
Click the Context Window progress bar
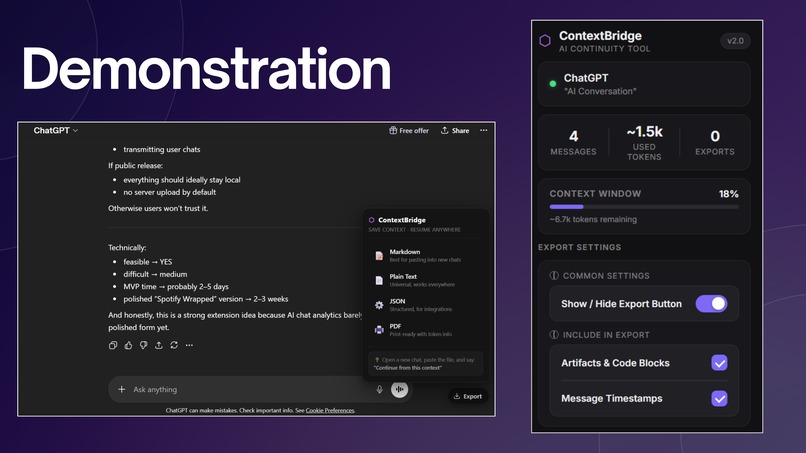click(x=644, y=207)
